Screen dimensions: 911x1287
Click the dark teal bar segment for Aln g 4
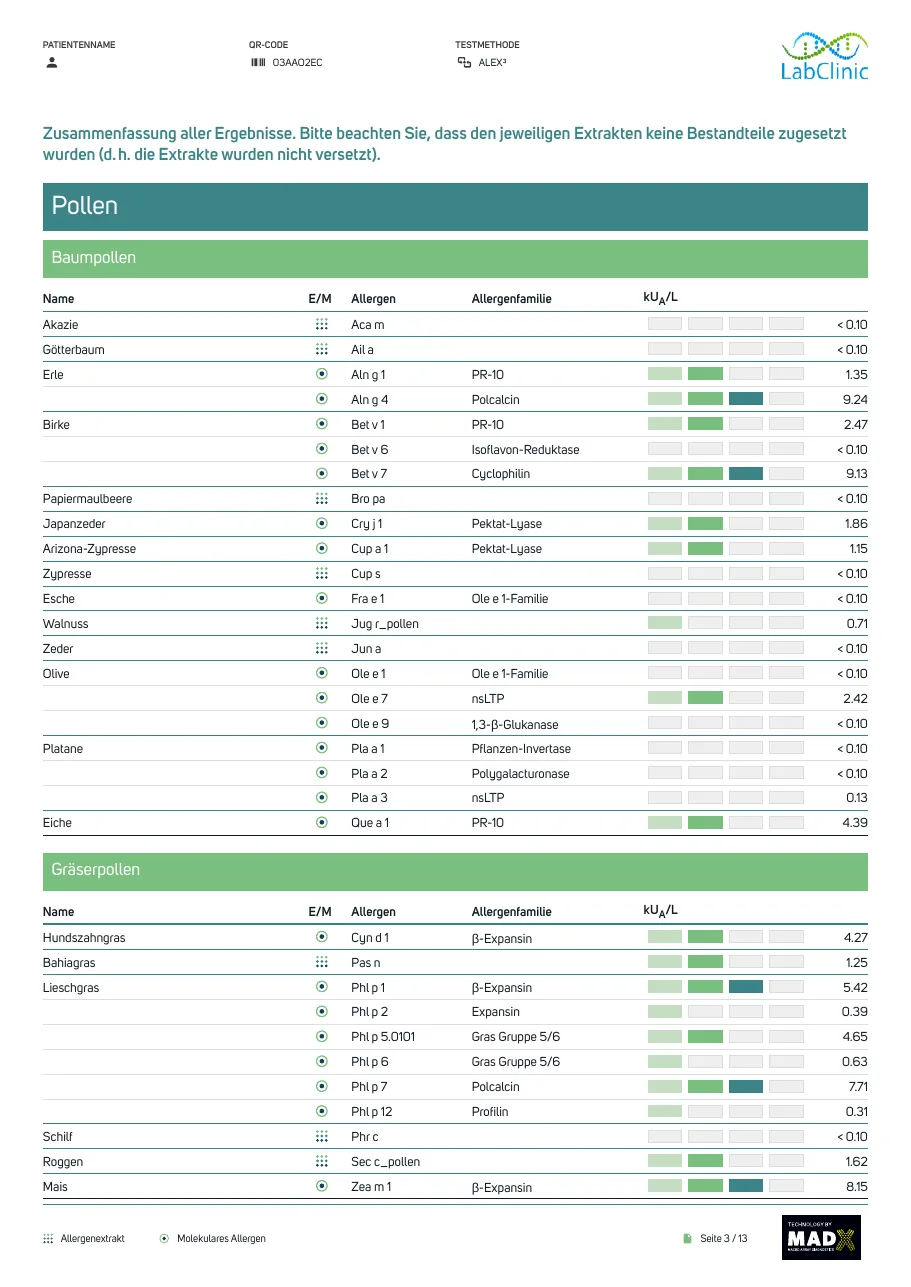(x=746, y=399)
